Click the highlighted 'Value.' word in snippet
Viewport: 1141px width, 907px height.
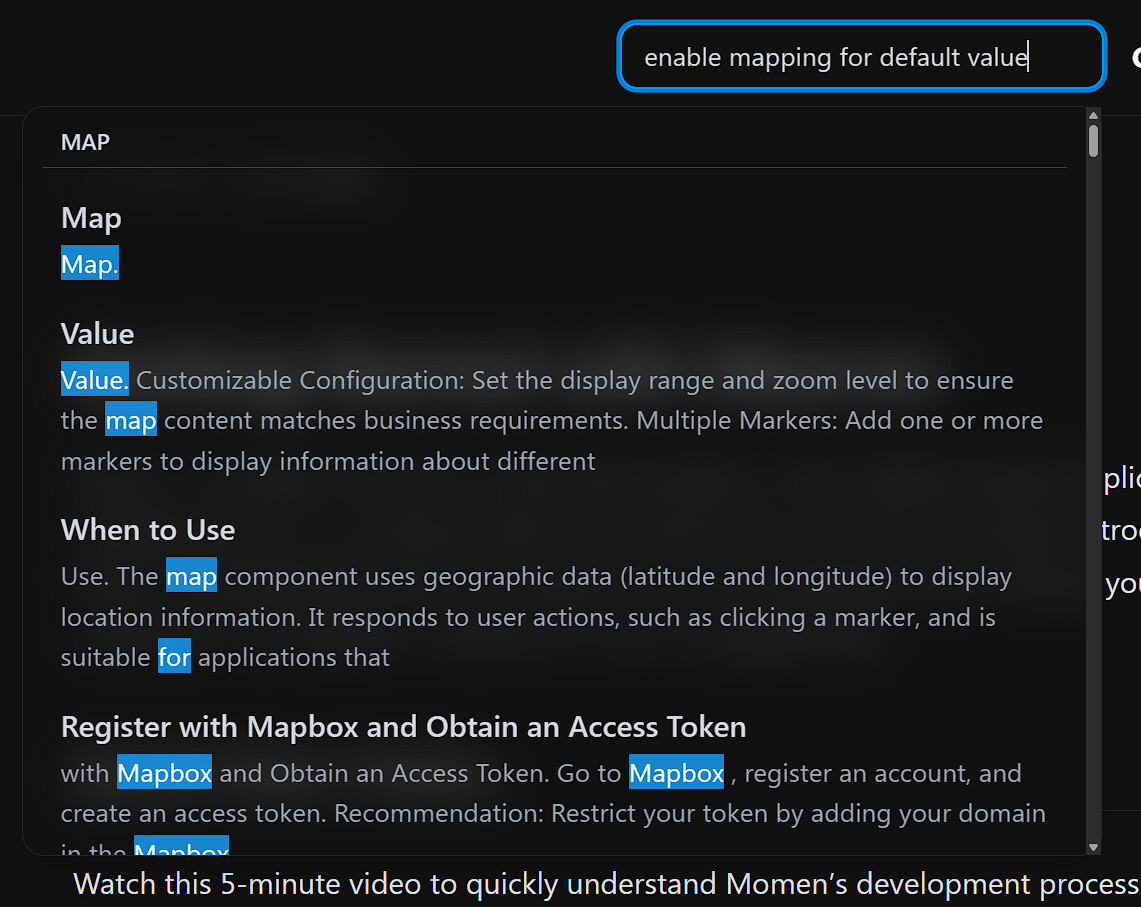[95, 380]
